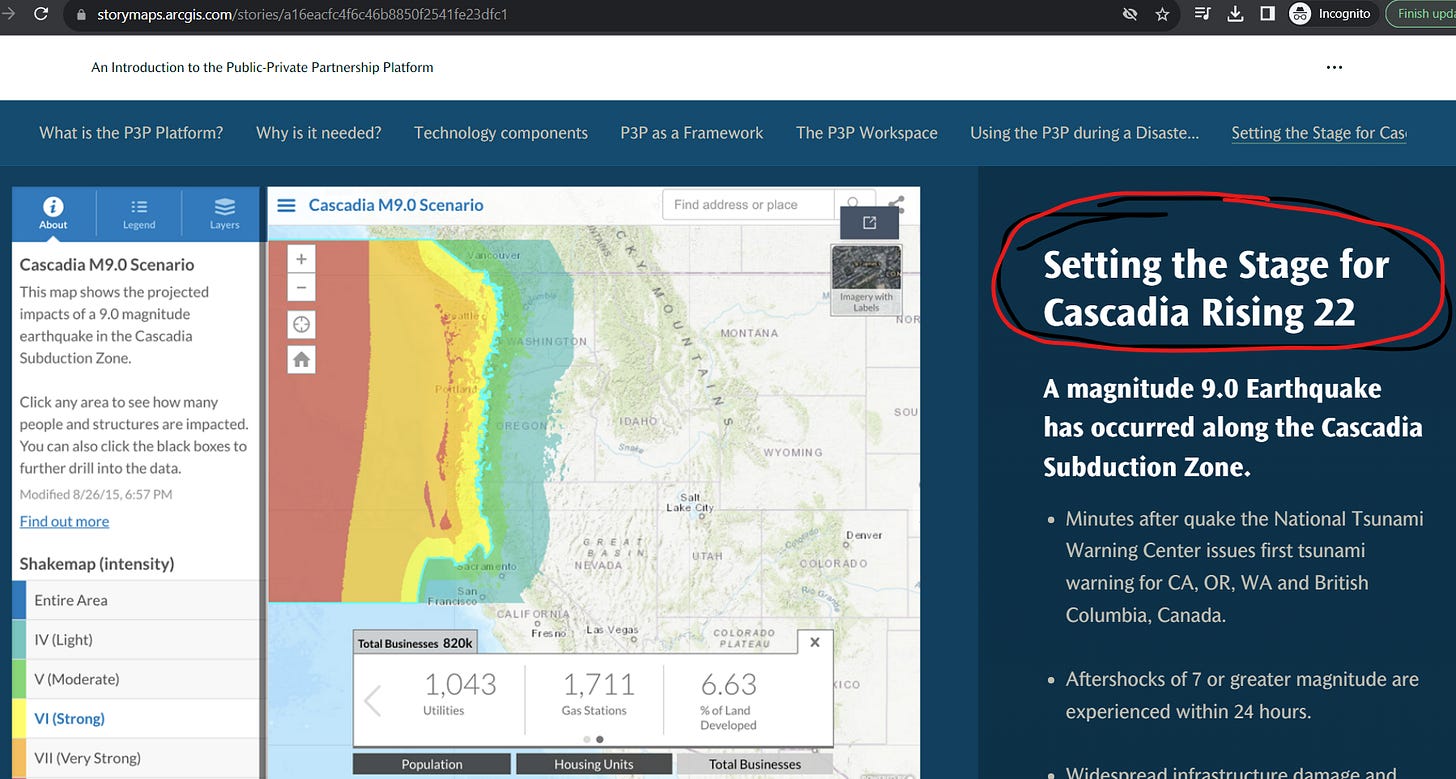Switch to the Layers panel tab
Viewport: 1456px width, 779px height.
(x=224, y=213)
